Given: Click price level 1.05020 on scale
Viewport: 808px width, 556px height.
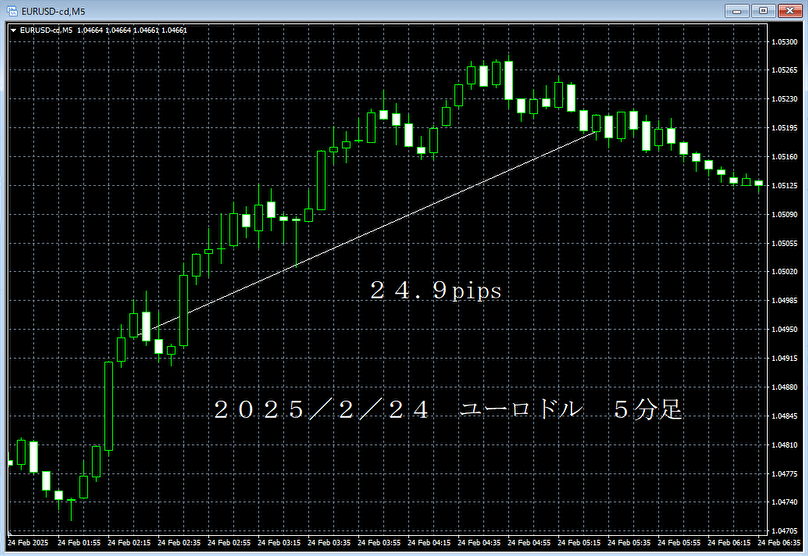Looking at the screenshot, I should [x=784, y=272].
